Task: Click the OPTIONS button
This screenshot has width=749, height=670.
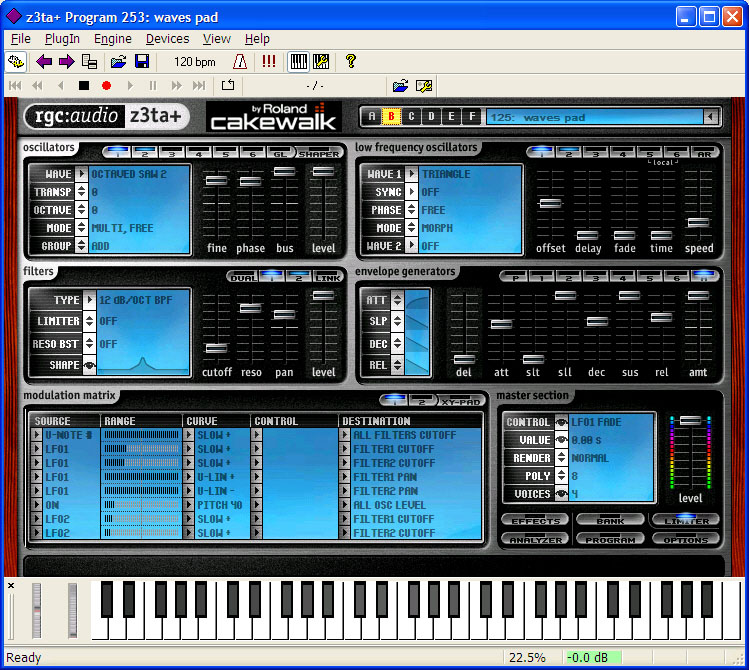Action: (686, 539)
